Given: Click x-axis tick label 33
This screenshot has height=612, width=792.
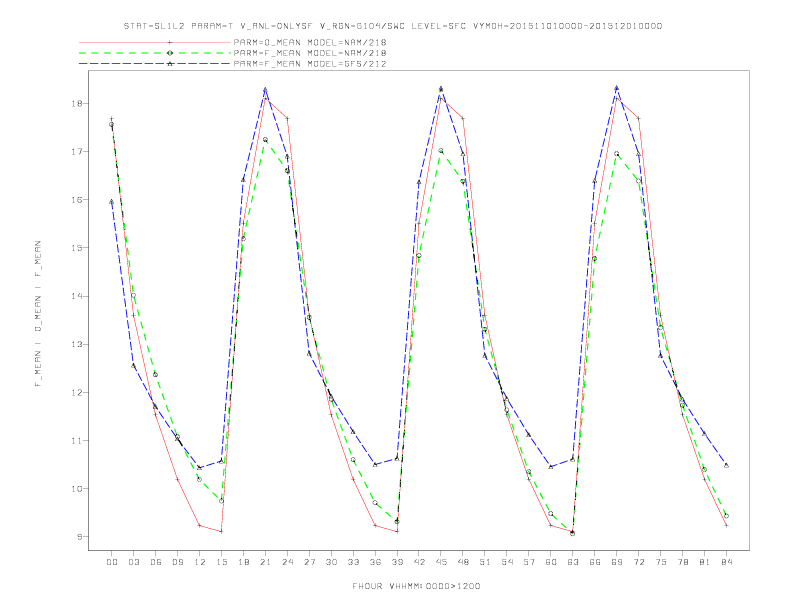Looking at the screenshot, I should pos(353,562).
